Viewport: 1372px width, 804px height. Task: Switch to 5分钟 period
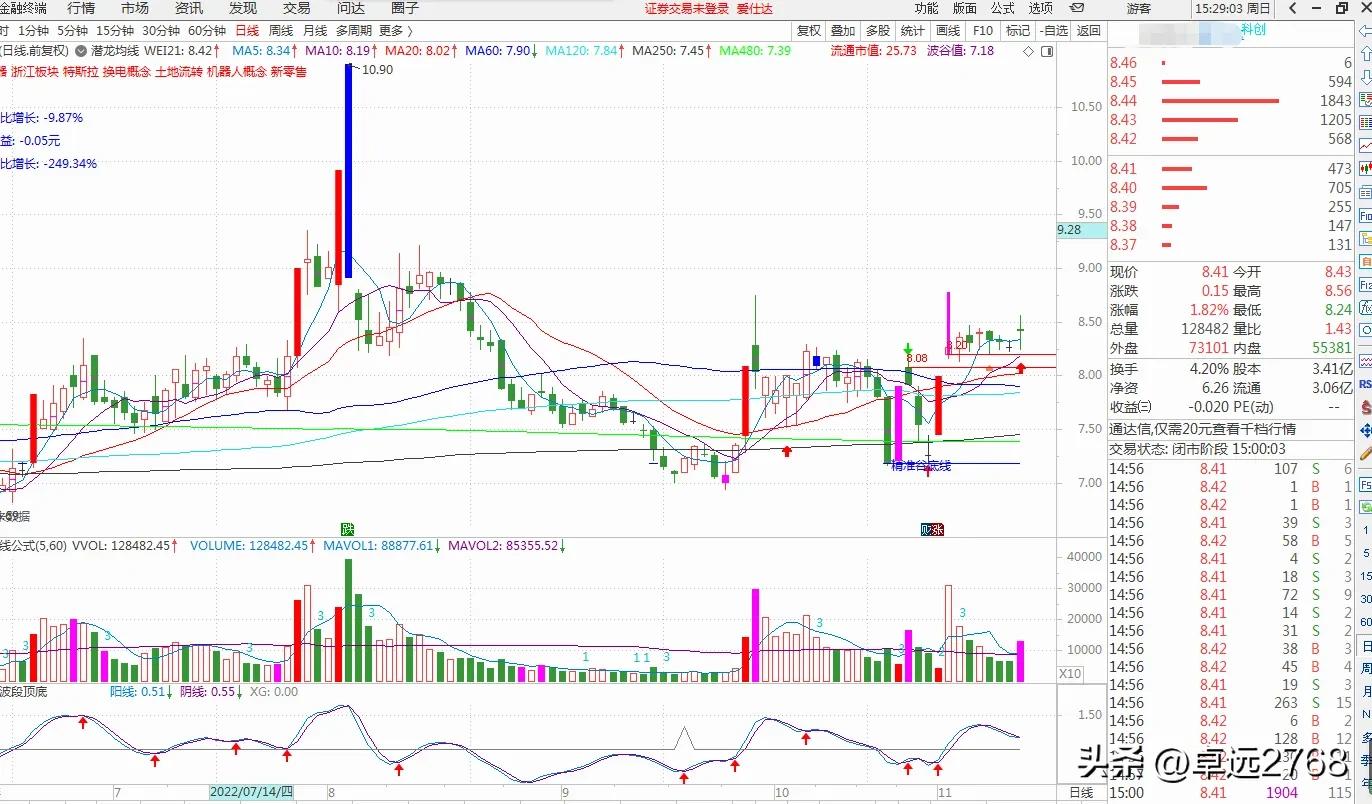click(72, 31)
